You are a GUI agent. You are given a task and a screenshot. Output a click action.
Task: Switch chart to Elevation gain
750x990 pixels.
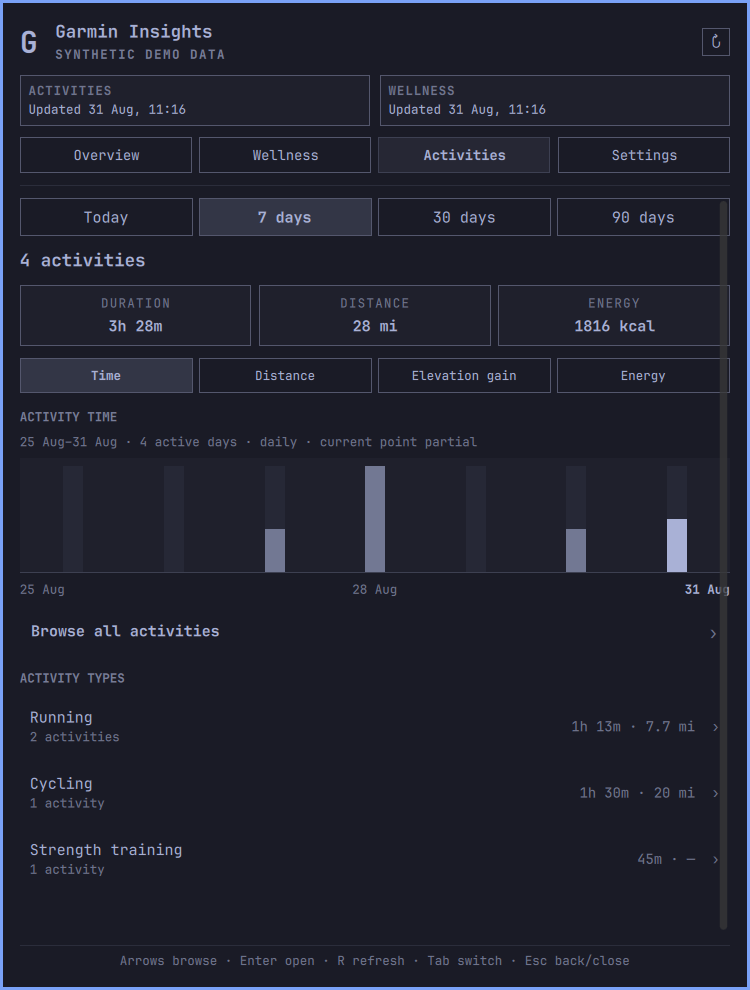point(464,376)
